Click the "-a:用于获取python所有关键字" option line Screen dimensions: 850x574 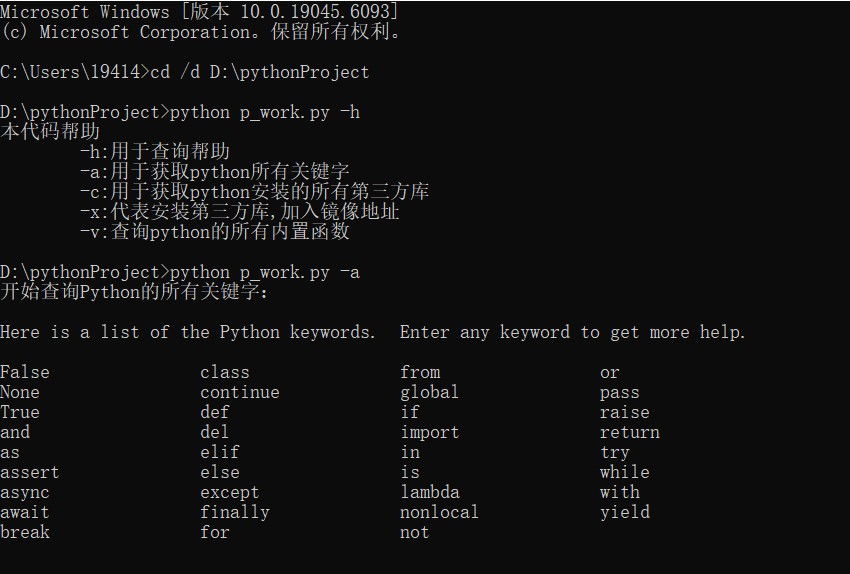click(x=214, y=171)
